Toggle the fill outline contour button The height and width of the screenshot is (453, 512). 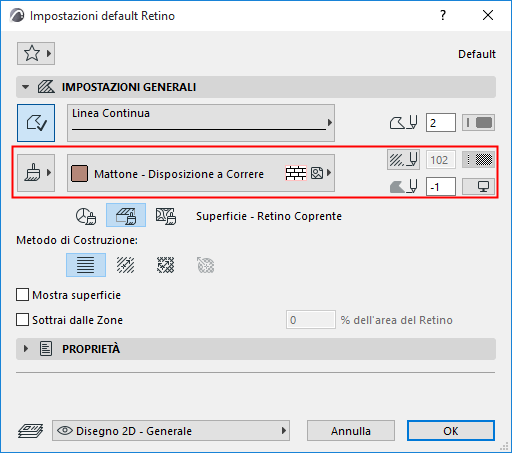pyautogui.click(x=36, y=123)
